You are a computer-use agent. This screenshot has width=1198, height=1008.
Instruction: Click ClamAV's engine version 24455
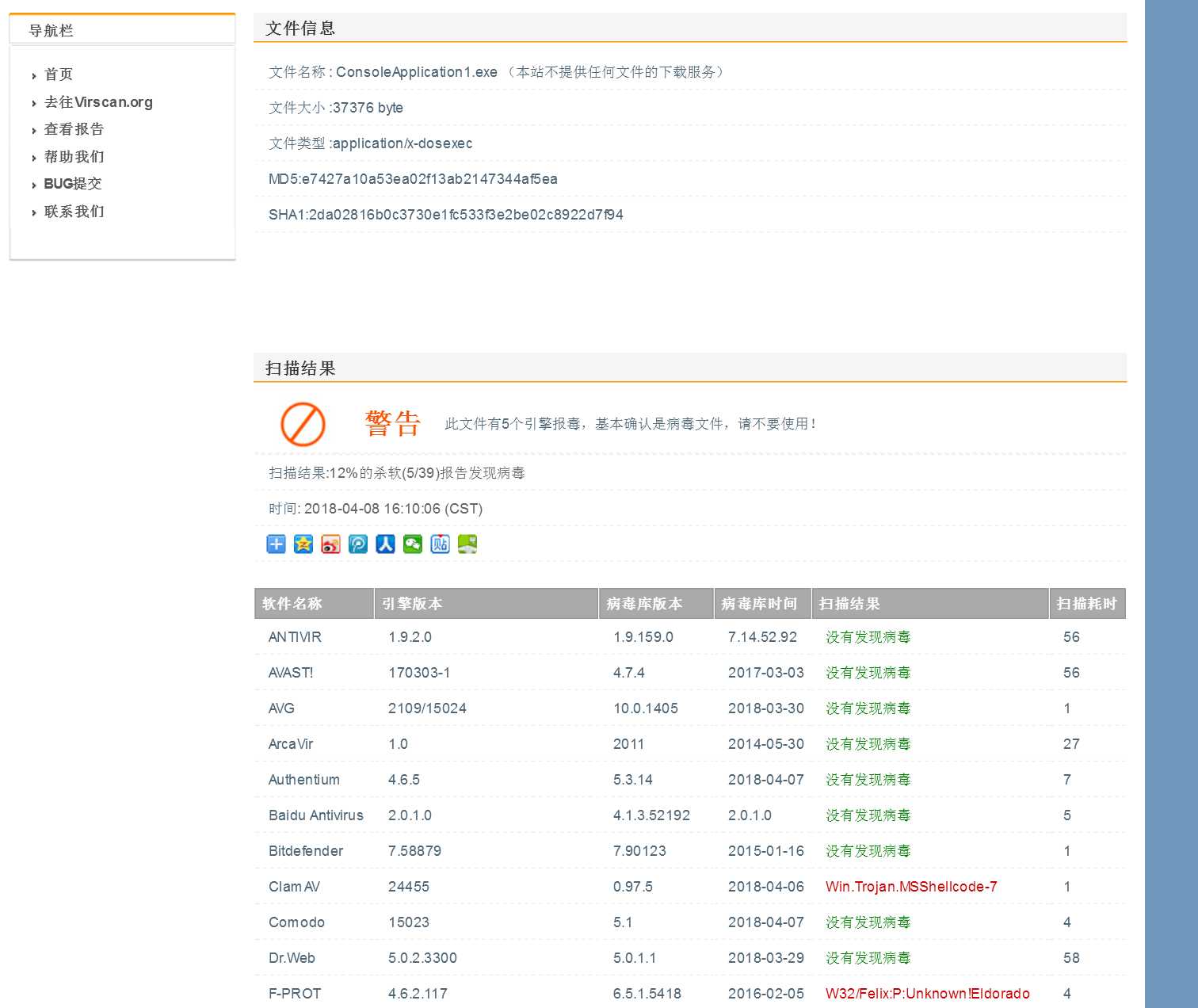(409, 887)
